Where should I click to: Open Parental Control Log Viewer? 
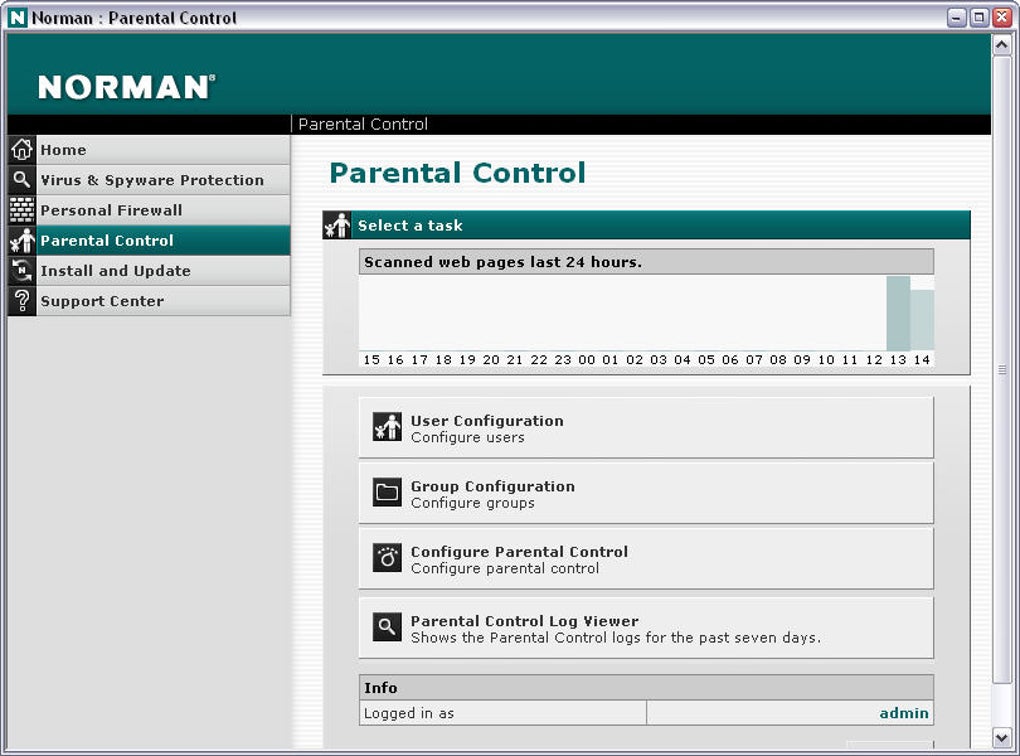click(646, 627)
